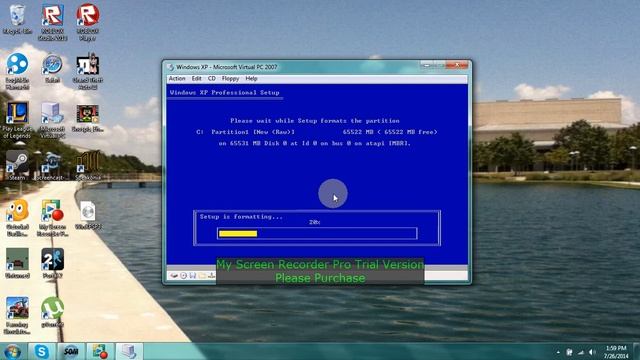This screenshot has width=640, height=360.
Task: Select the Play League of Legends shortcut
Action: click(17, 120)
